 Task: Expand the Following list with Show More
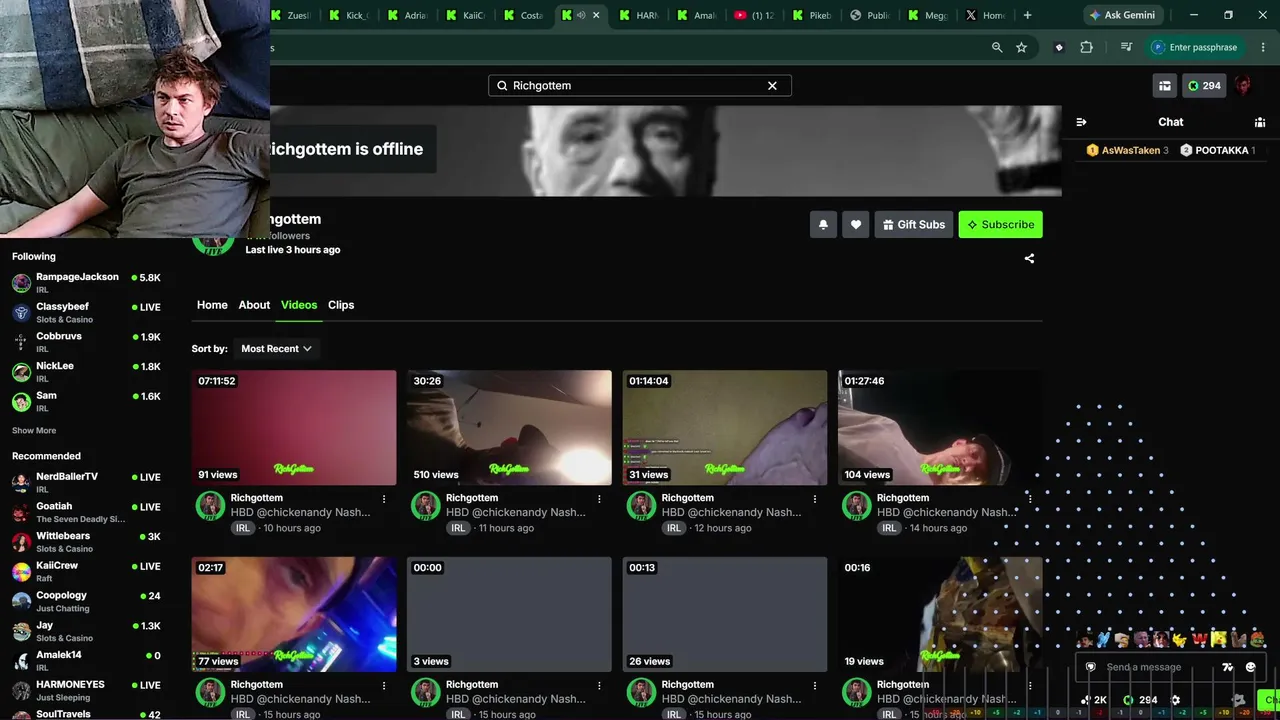pos(34,431)
